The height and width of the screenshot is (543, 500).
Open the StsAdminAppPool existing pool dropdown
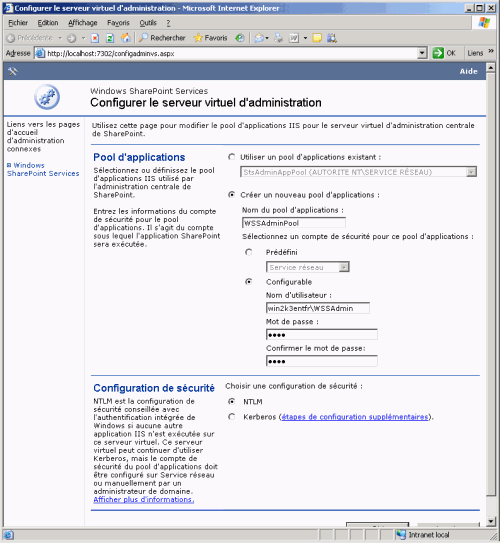click(x=471, y=172)
